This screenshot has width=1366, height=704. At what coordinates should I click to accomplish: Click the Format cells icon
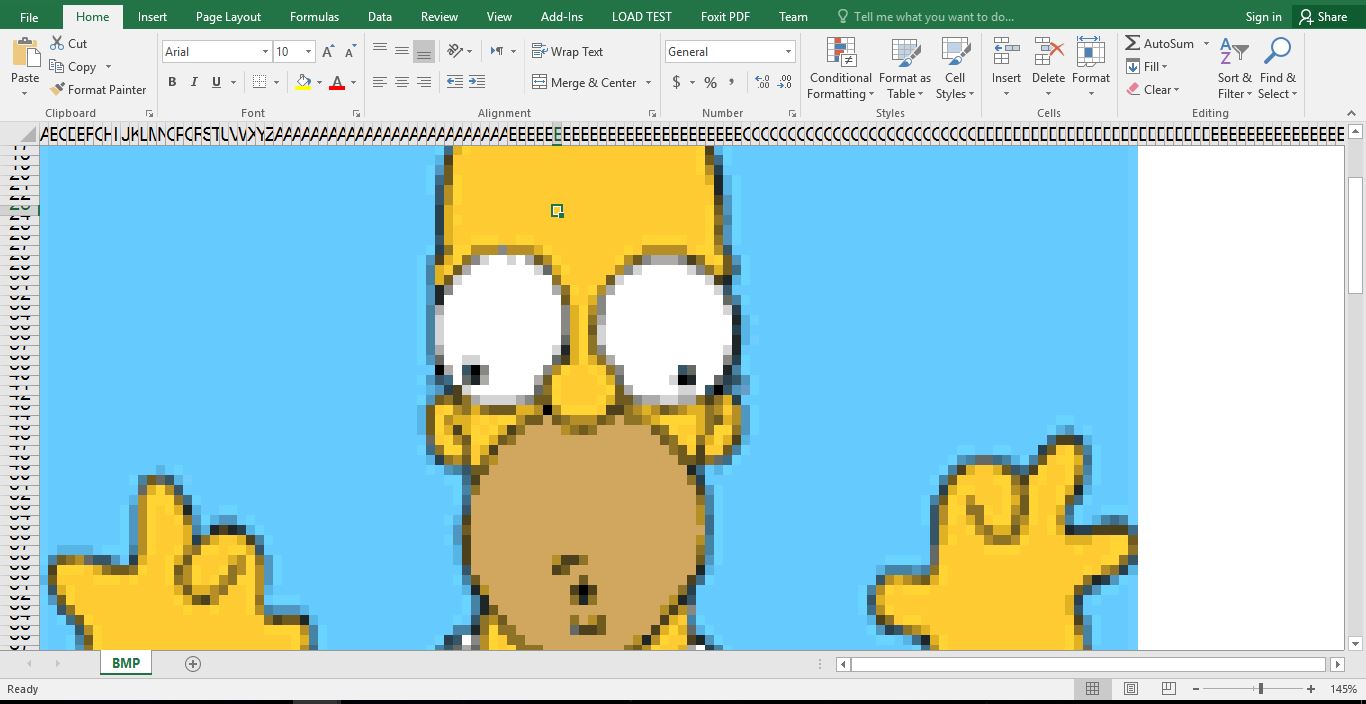click(1091, 53)
